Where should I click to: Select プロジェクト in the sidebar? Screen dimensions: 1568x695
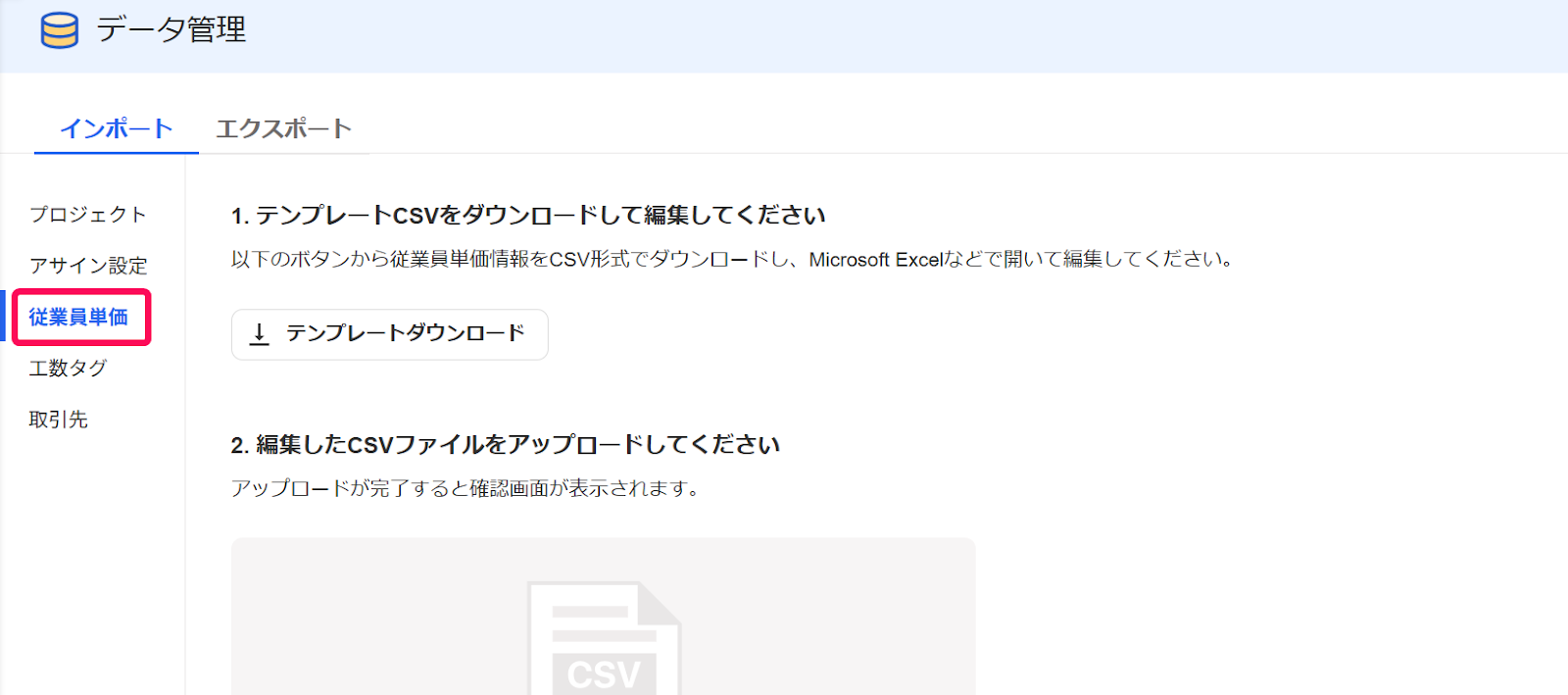[88, 215]
